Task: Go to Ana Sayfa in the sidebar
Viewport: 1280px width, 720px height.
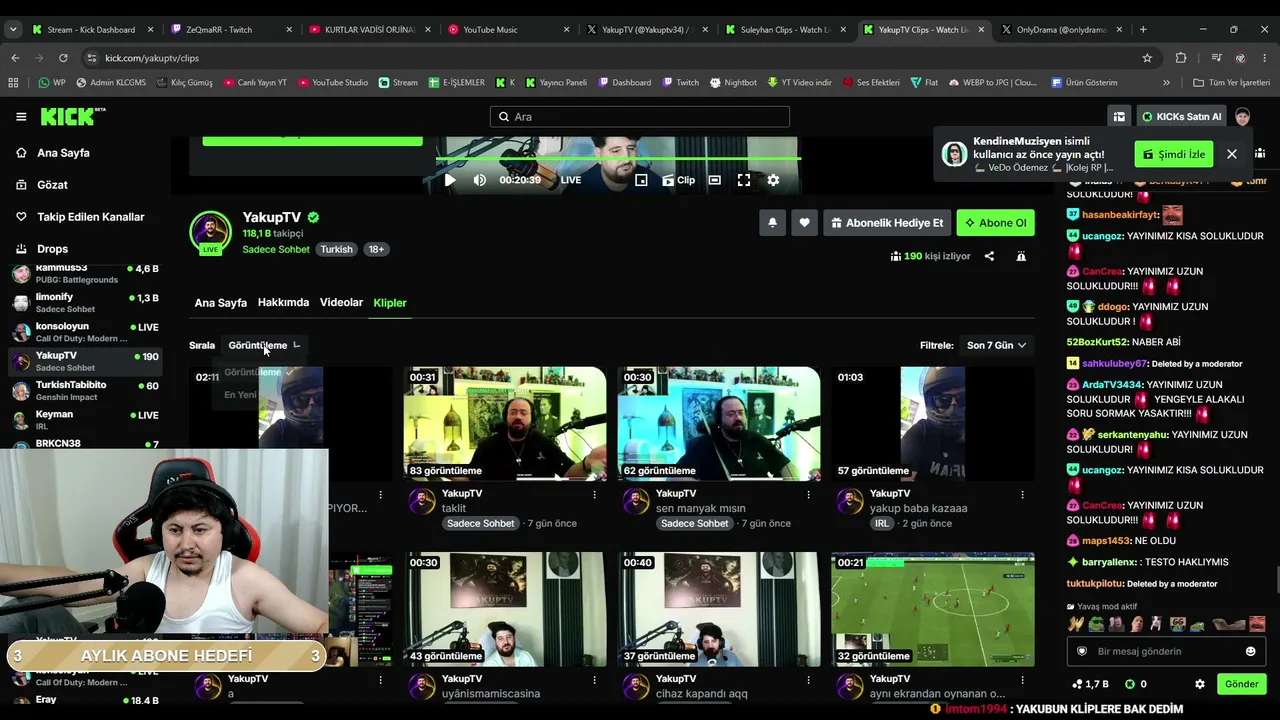Action: pos(63,153)
